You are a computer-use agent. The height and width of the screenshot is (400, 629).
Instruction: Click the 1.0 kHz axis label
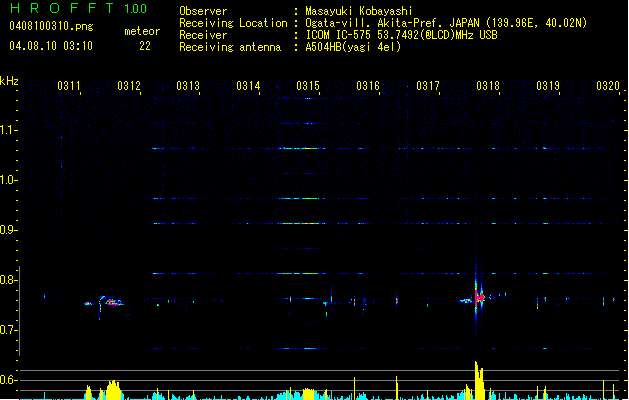[x=9, y=180]
